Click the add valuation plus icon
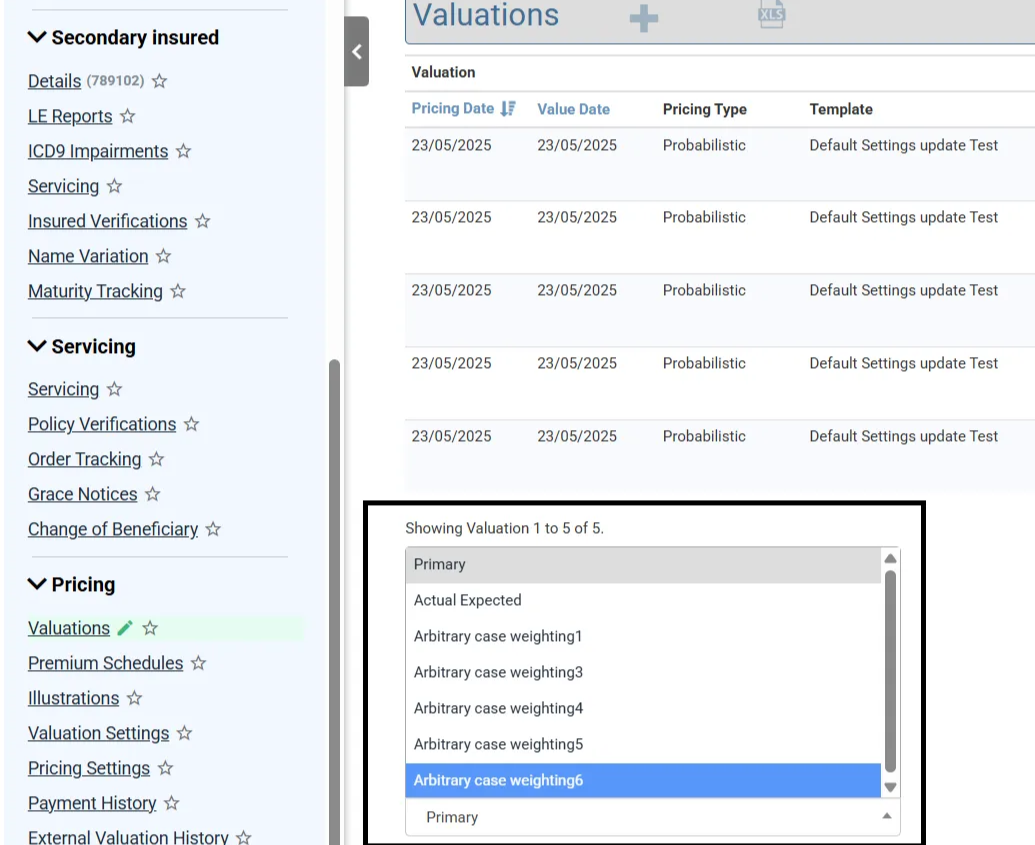Image resolution: width=1035 pixels, height=845 pixels. (644, 18)
